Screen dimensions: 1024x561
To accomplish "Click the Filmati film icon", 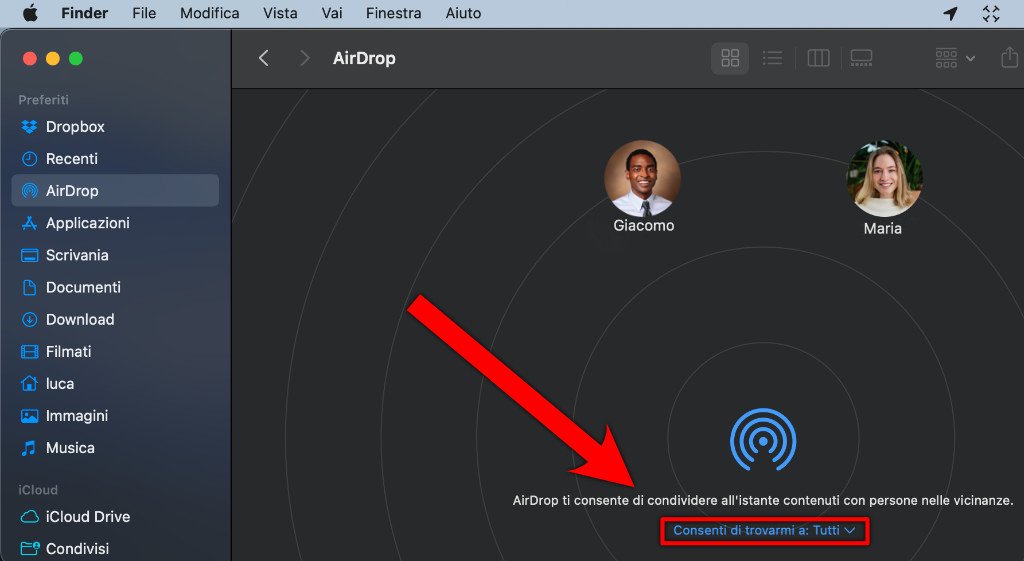I will [x=29, y=352].
